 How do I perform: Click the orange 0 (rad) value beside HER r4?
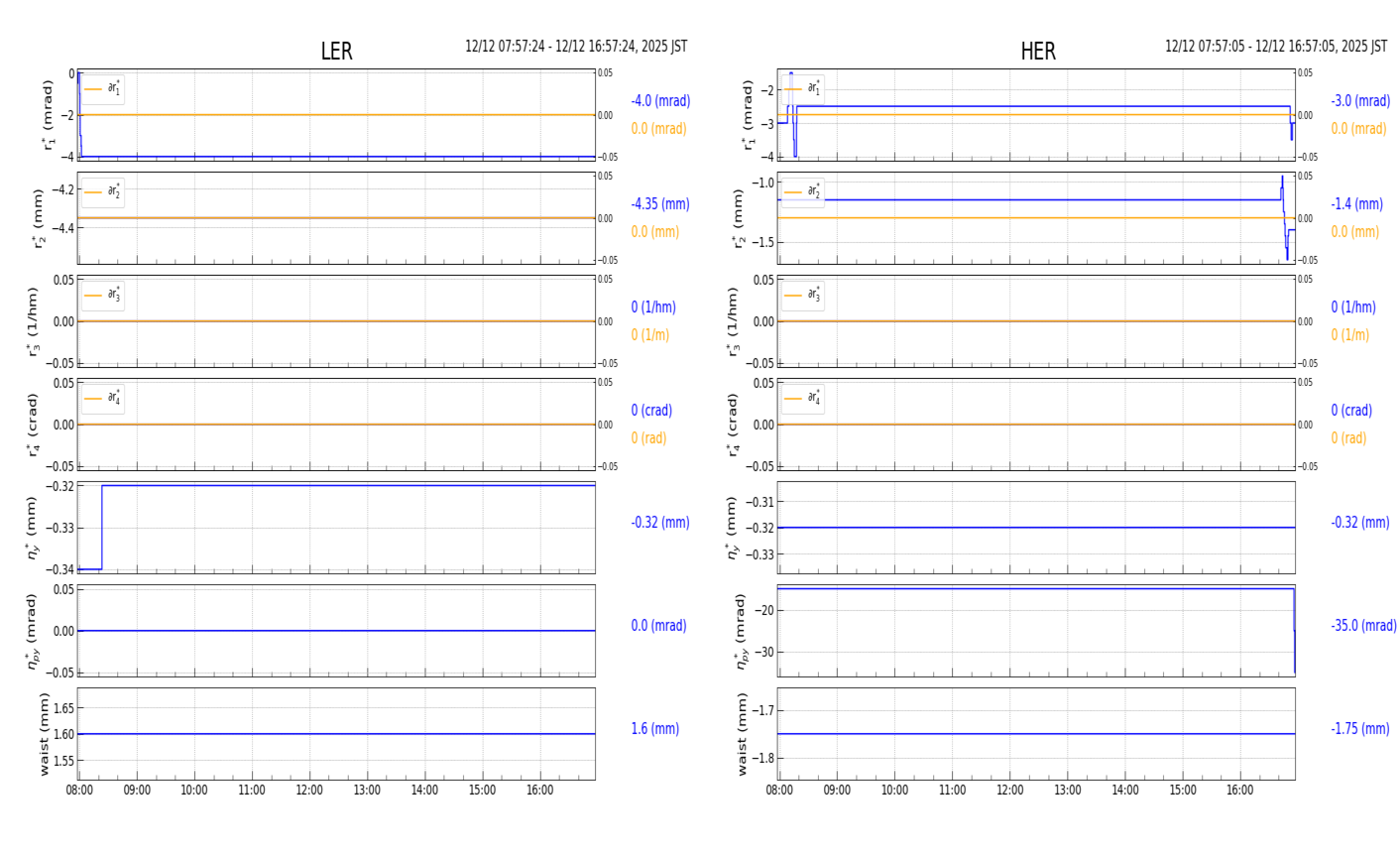(1348, 438)
